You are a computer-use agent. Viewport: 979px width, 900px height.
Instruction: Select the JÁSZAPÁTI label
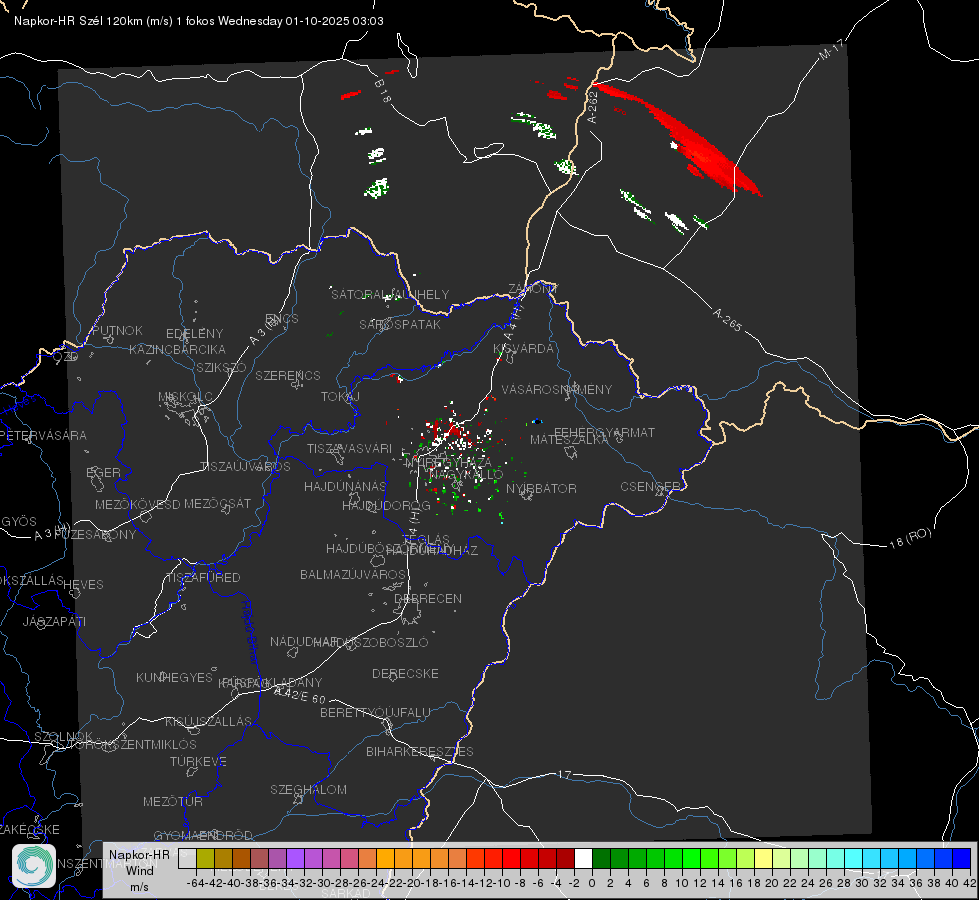point(54,622)
